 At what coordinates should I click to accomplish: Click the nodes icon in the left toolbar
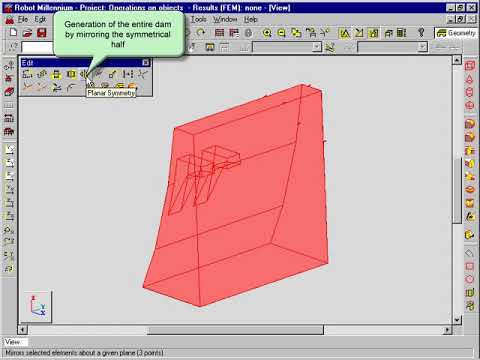[9, 66]
